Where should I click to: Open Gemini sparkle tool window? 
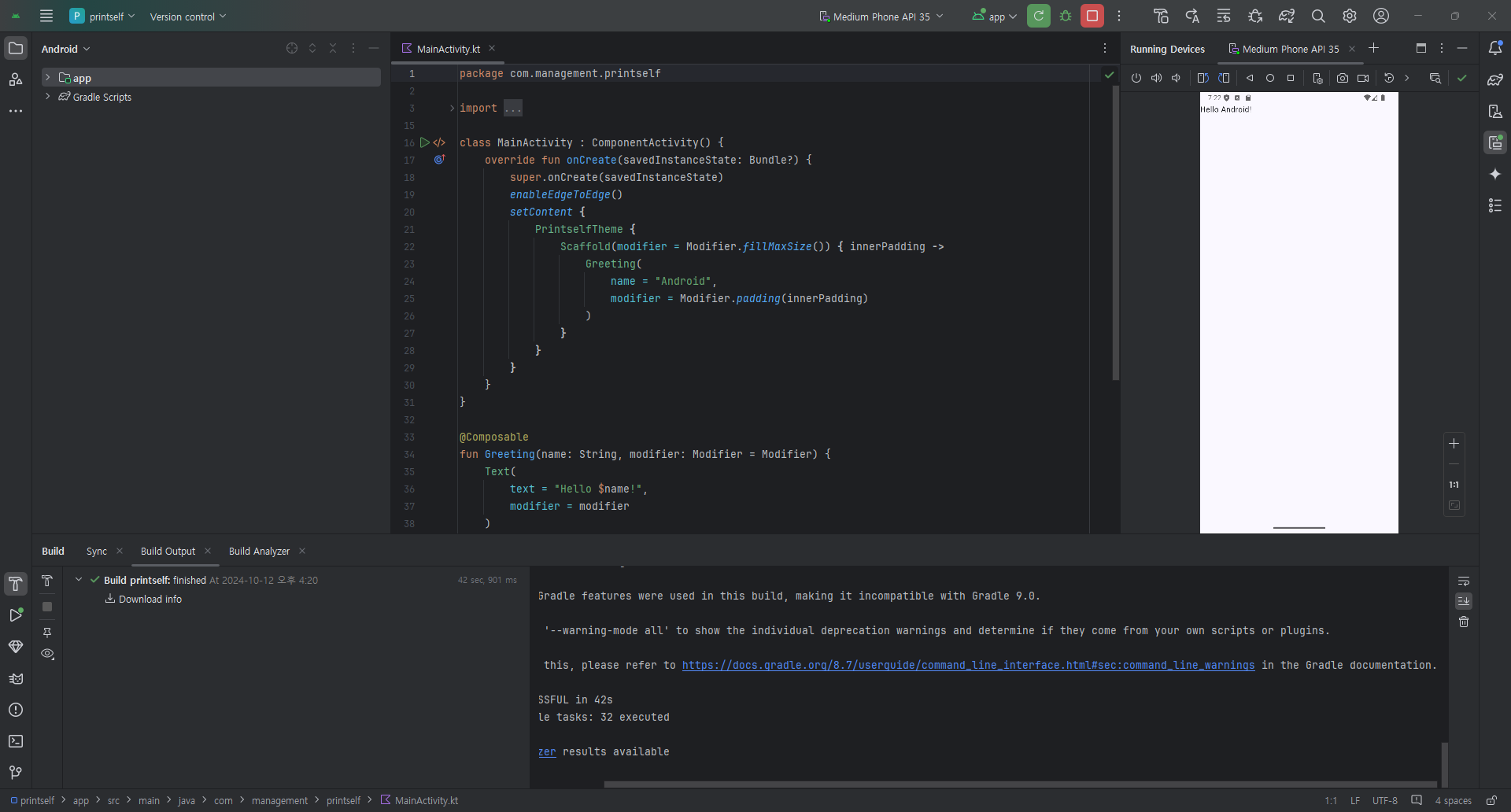(1495, 174)
